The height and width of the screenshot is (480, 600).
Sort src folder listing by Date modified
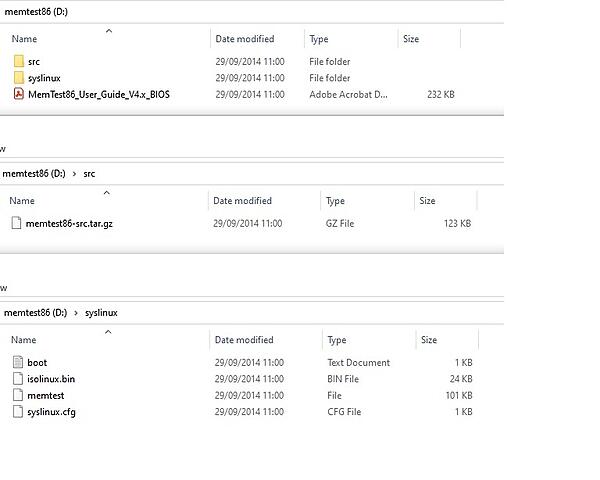coord(242,201)
